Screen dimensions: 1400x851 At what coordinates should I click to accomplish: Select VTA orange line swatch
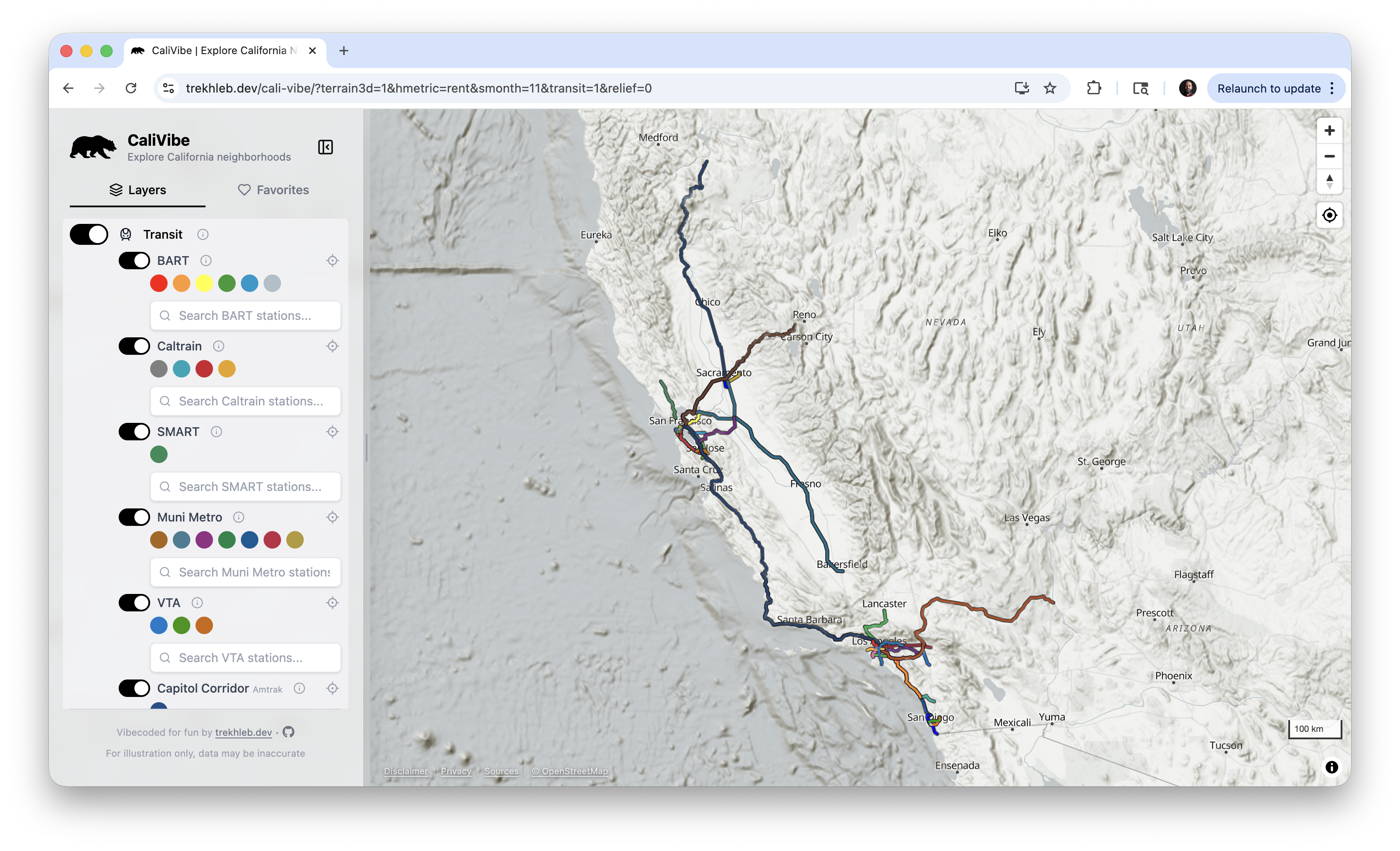coord(205,625)
